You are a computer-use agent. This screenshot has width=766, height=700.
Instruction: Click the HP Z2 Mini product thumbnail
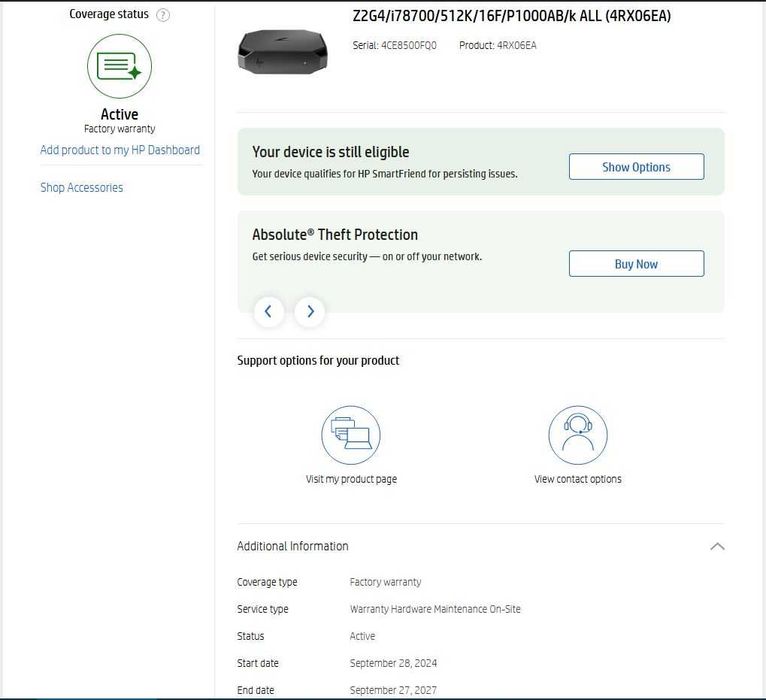point(282,52)
